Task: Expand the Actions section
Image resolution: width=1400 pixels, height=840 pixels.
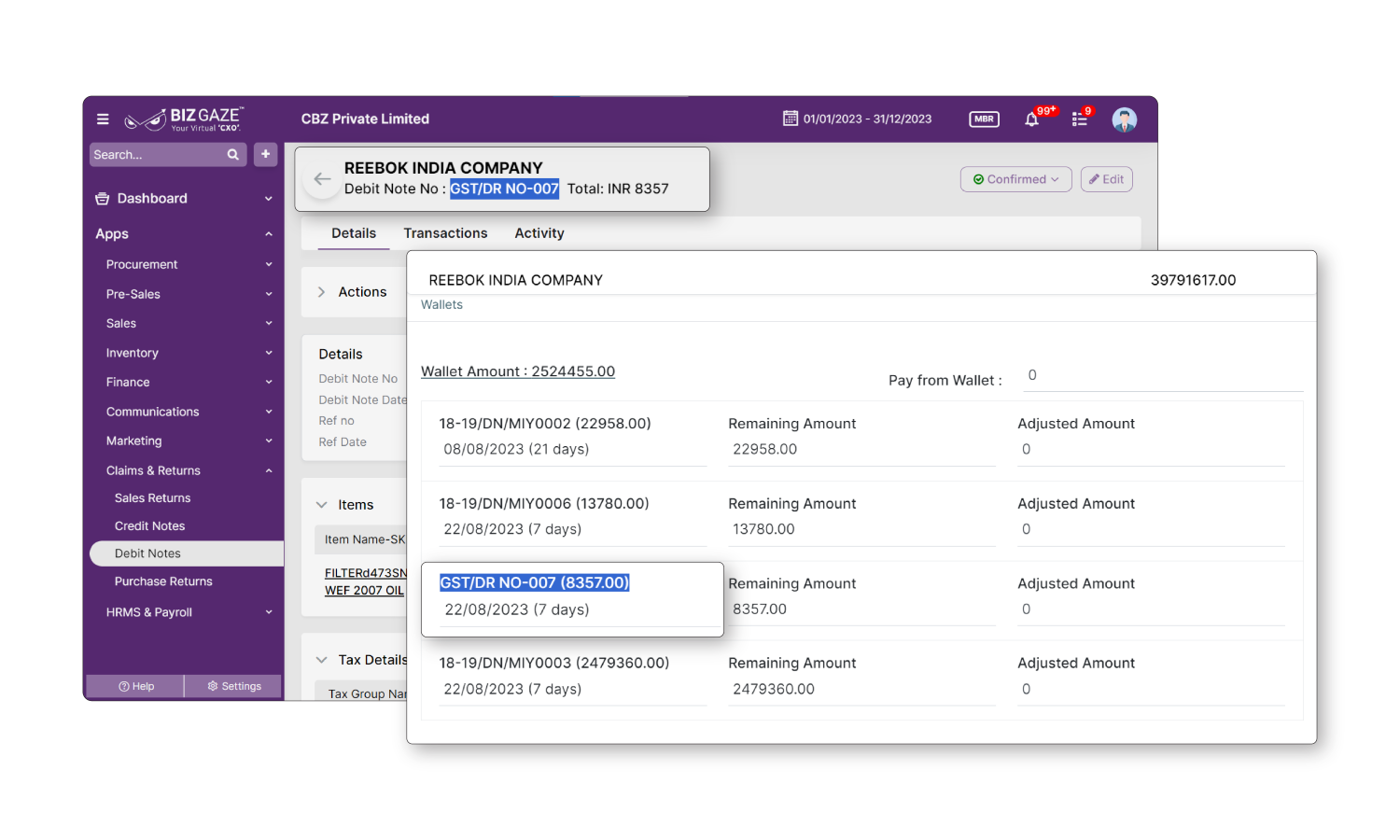Action: coord(321,292)
